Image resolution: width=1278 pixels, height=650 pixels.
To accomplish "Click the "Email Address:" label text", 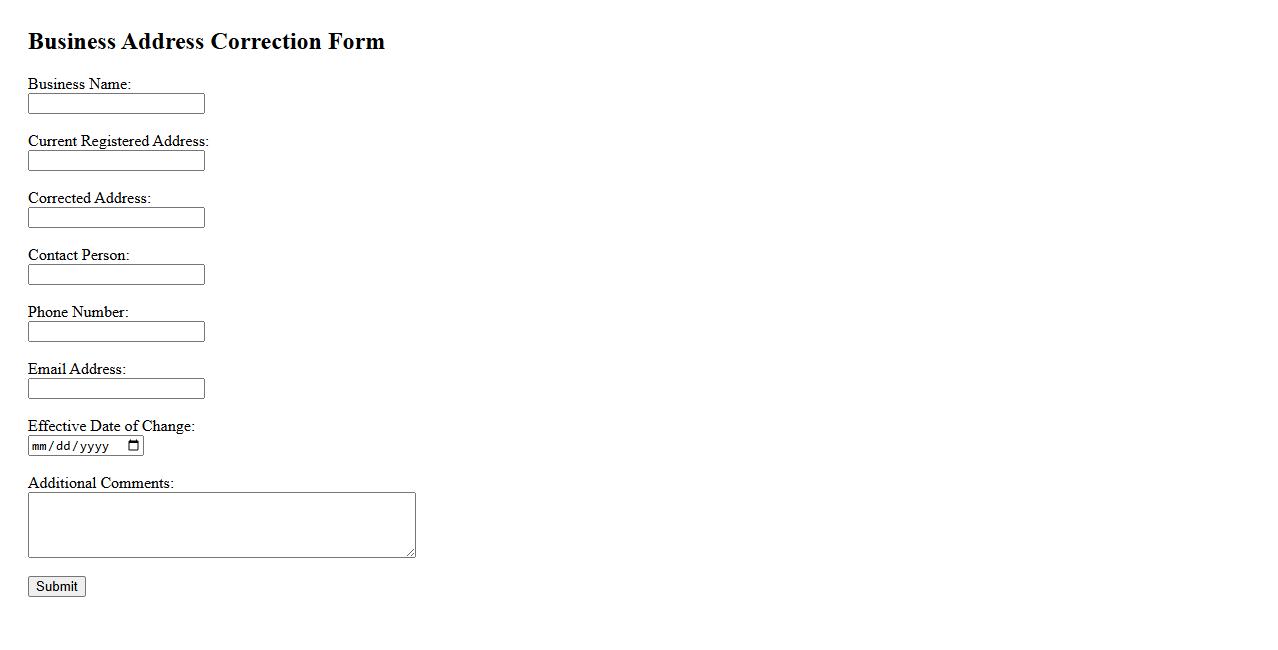I will [76, 369].
